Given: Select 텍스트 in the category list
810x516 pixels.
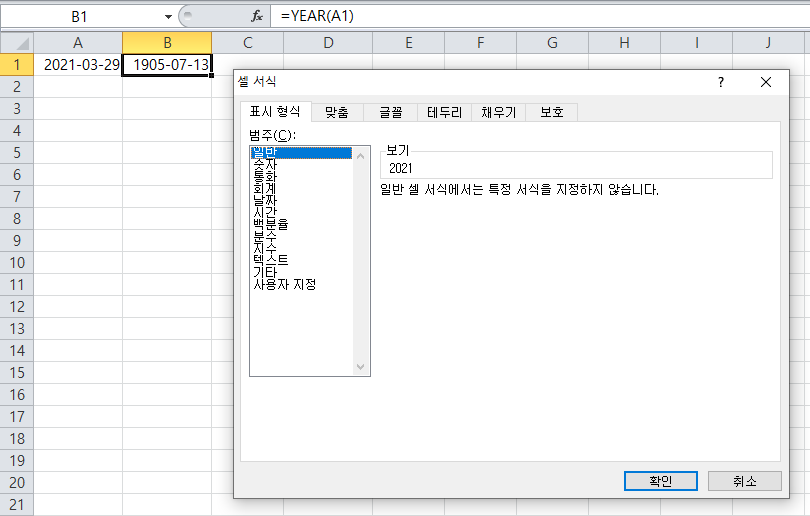Looking at the screenshot, I should 301,260.
